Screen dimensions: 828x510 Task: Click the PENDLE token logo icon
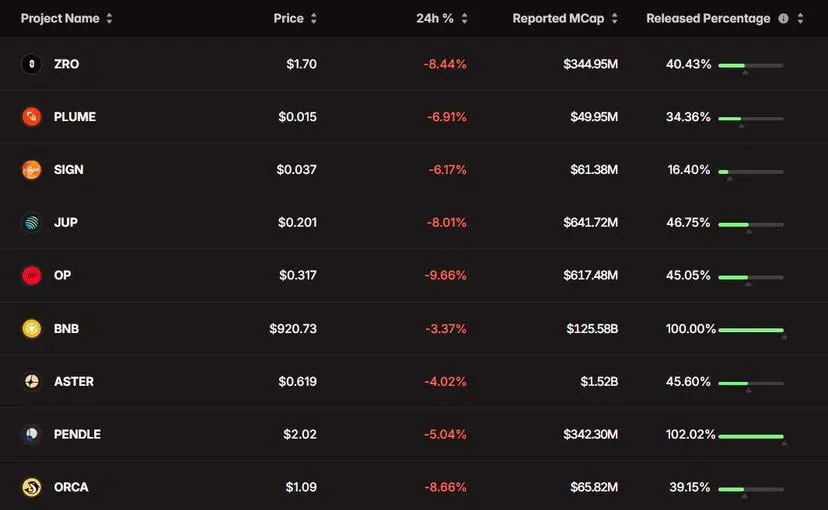[x=31, y=434]
